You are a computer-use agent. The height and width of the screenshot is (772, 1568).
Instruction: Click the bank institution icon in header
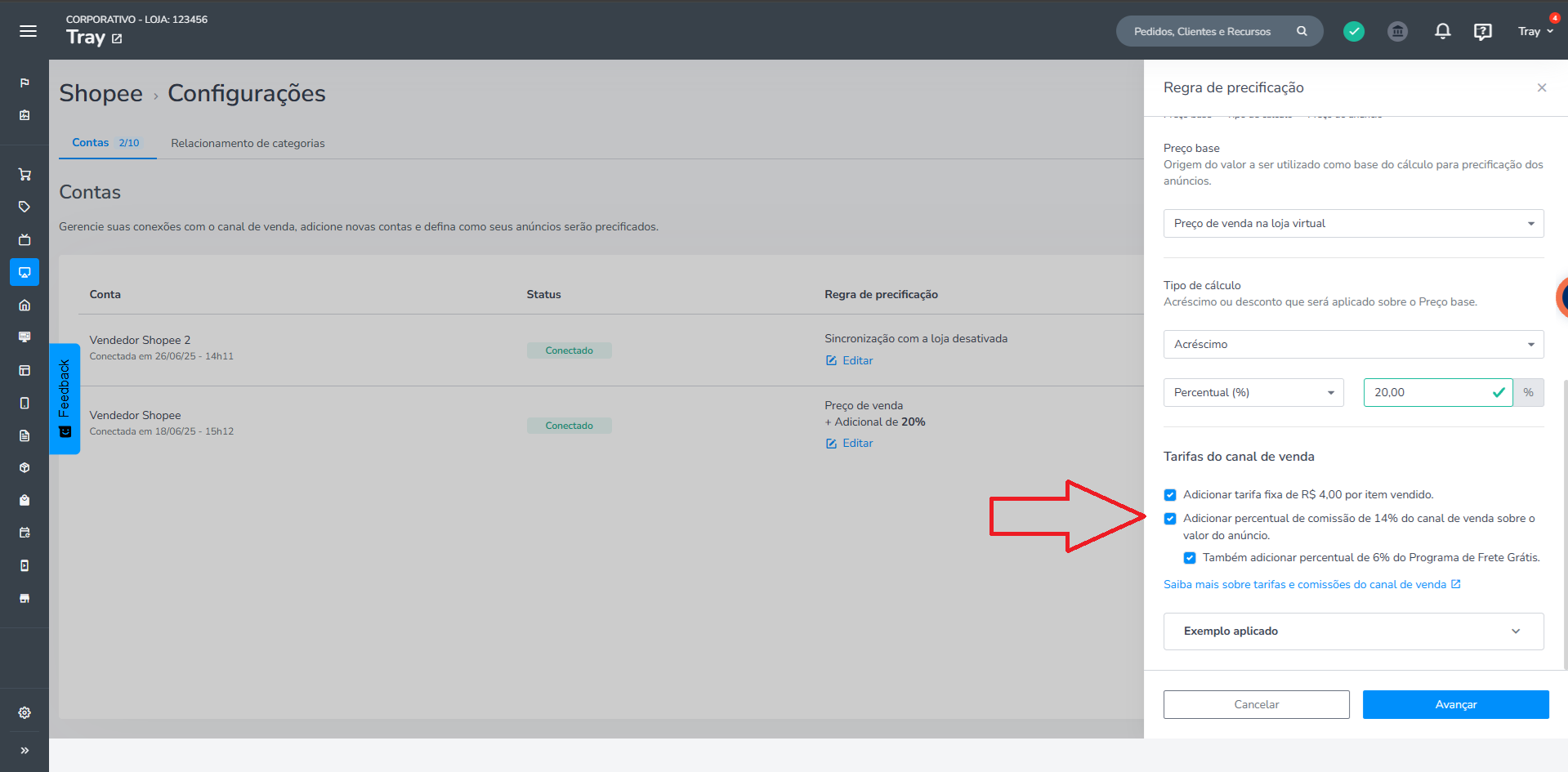point(1398,31)
